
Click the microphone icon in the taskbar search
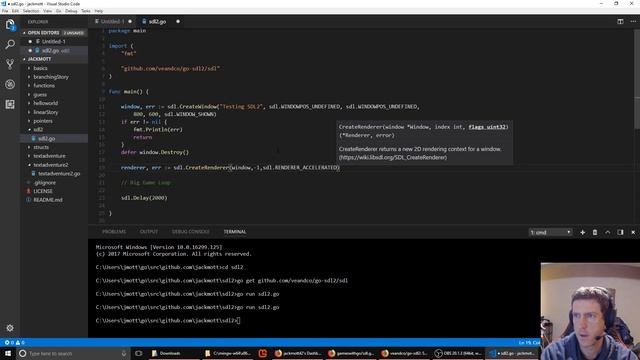(124, 353)
